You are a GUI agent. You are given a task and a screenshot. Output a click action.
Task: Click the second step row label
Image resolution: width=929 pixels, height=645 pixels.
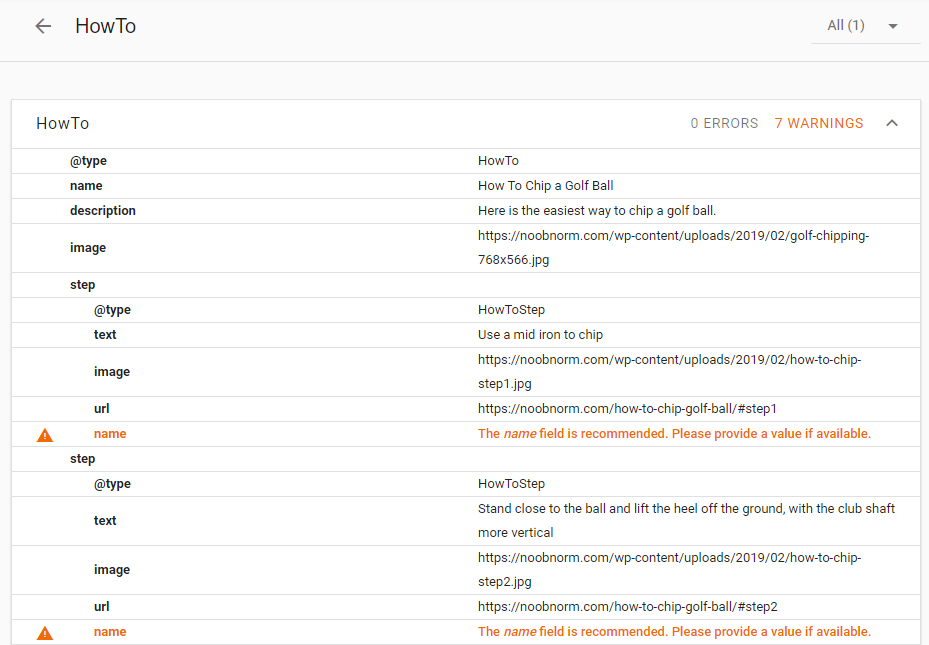click(83, 459)
